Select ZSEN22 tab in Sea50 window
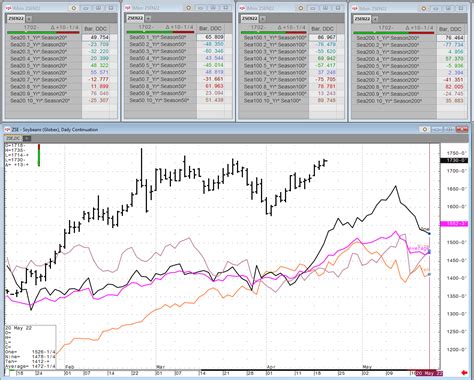The image size is (474, 380). pos(136,18)
